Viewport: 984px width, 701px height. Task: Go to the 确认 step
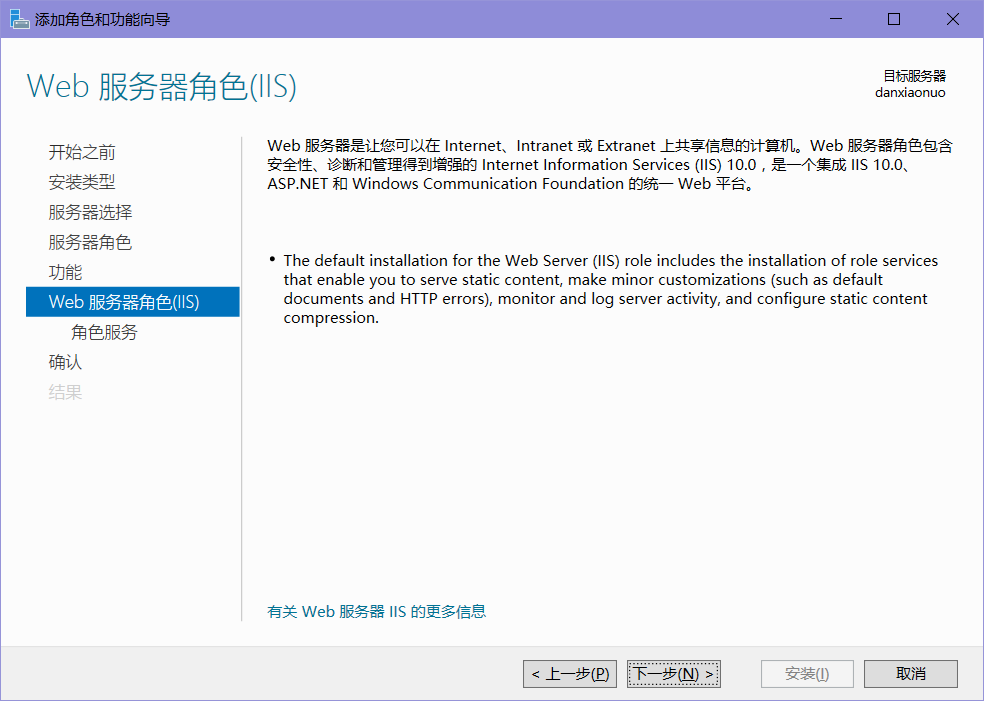point(65,362)
